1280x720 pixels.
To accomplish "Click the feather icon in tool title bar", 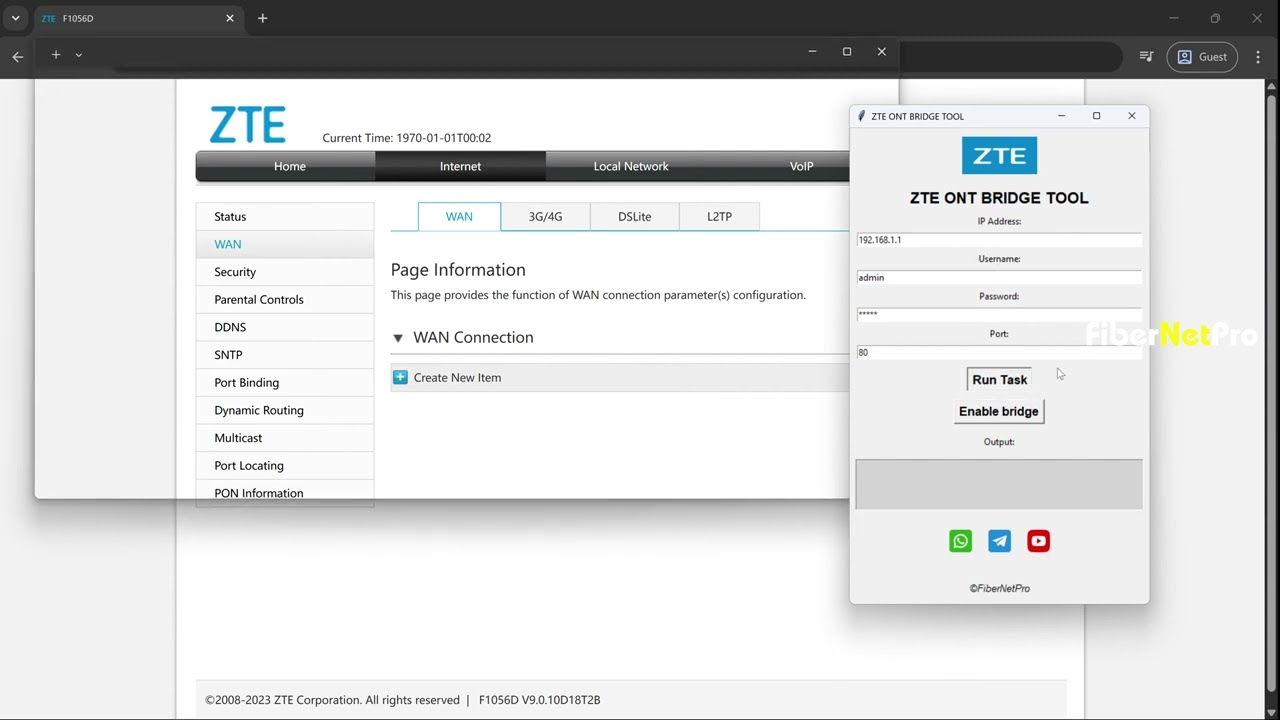I will tap(862, 116).
